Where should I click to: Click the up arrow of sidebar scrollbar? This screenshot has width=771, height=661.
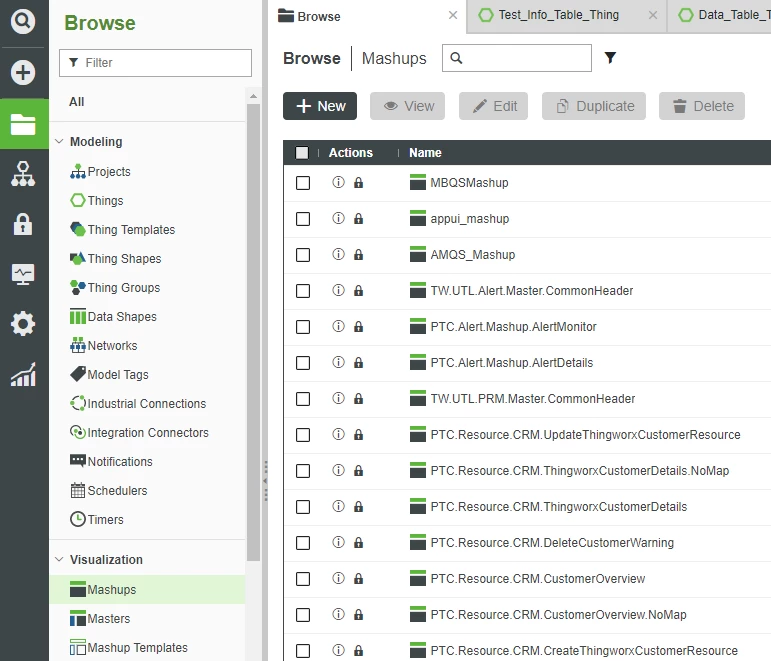[x=254, y=96]
